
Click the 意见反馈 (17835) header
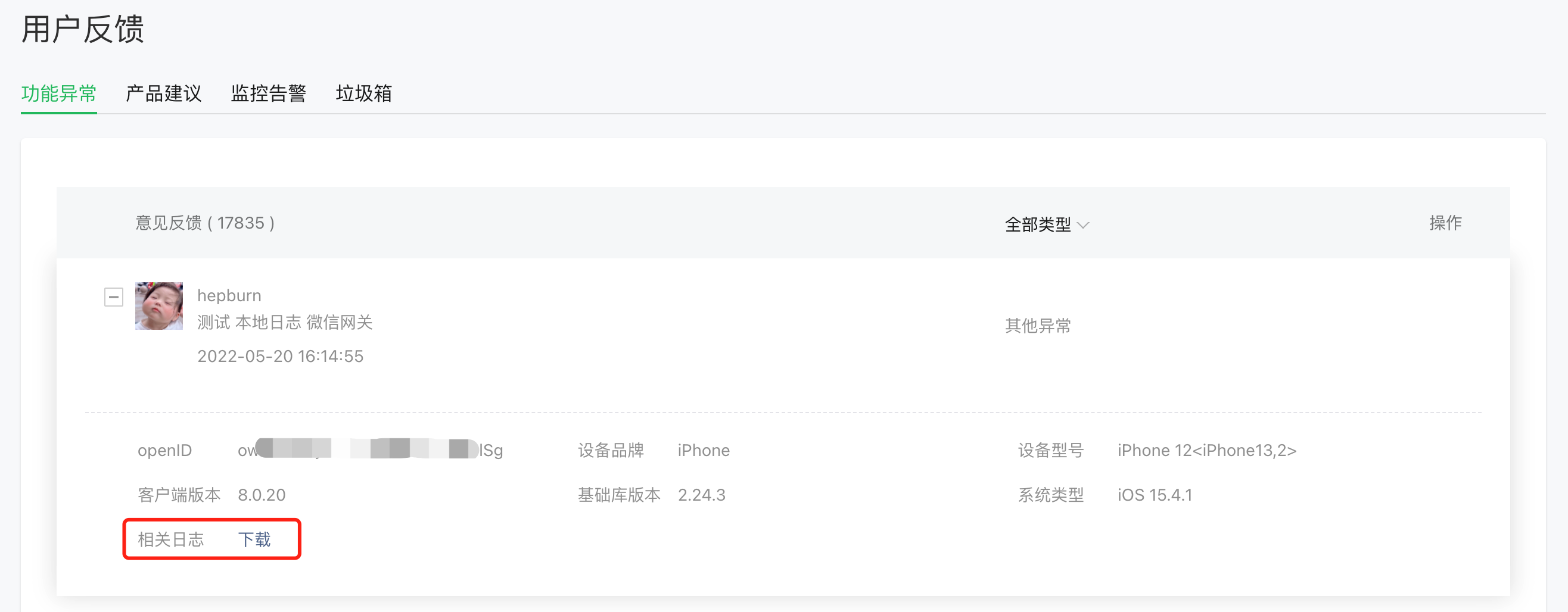point(205,223)
